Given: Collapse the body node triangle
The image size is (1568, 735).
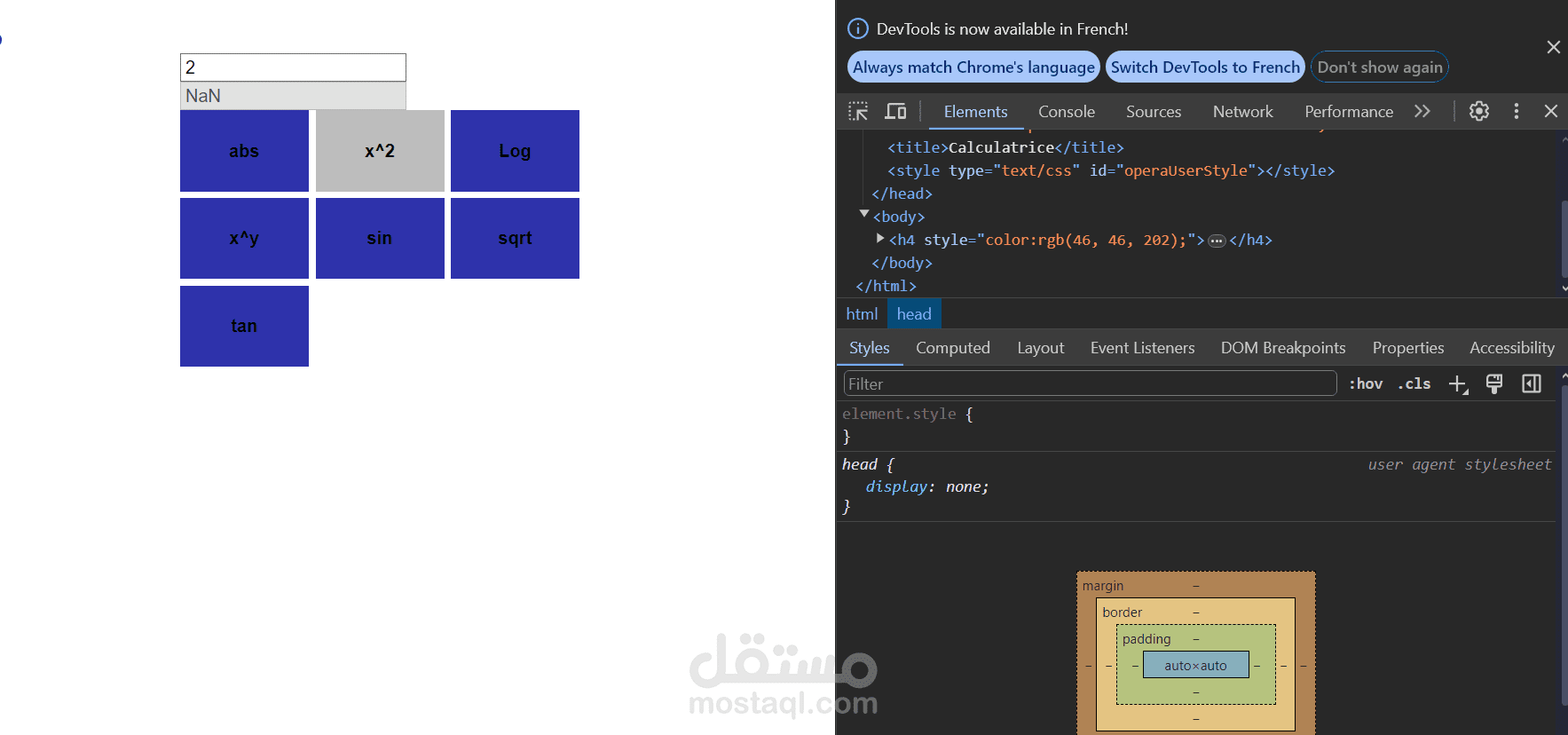Looking at the screenshot, I should point(864,214).
